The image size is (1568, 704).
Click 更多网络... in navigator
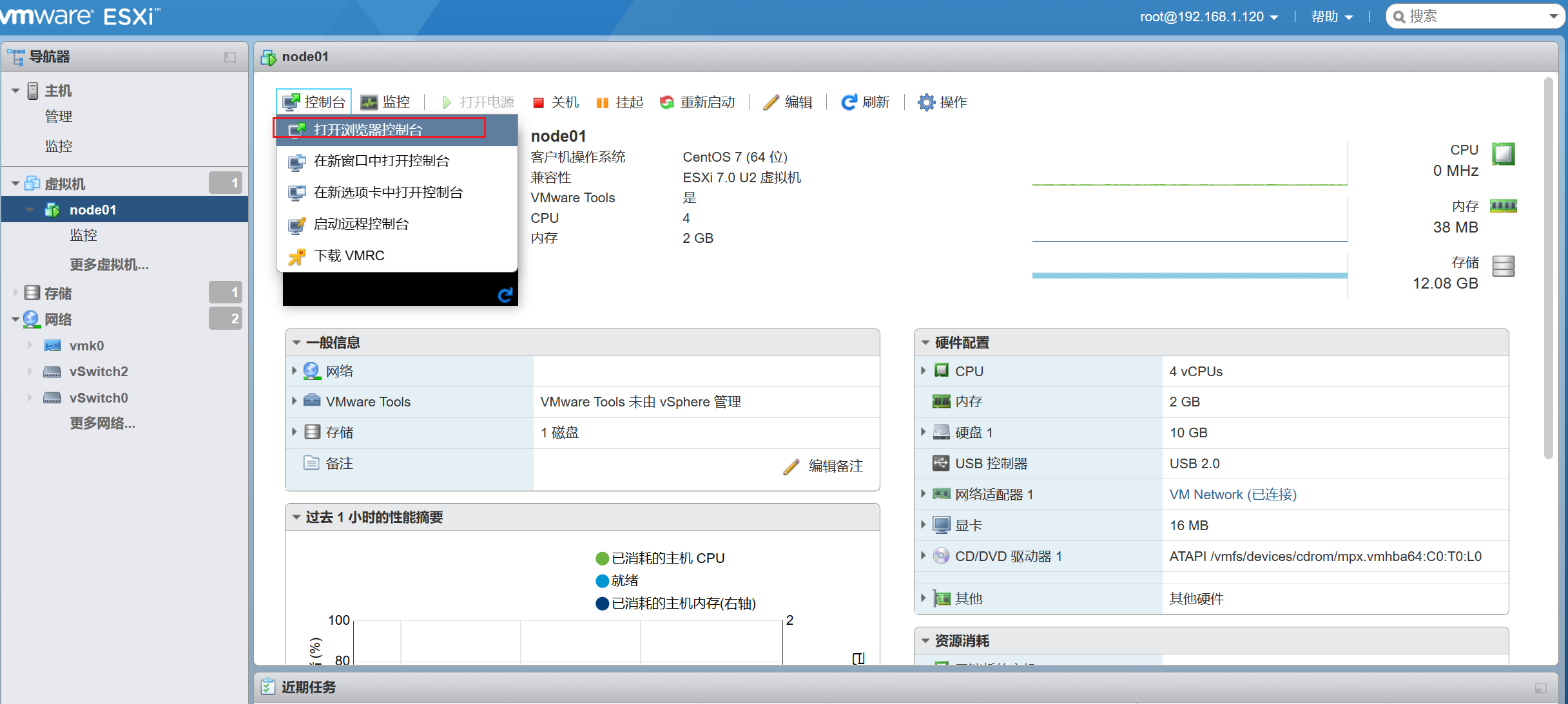click(102, 423)
